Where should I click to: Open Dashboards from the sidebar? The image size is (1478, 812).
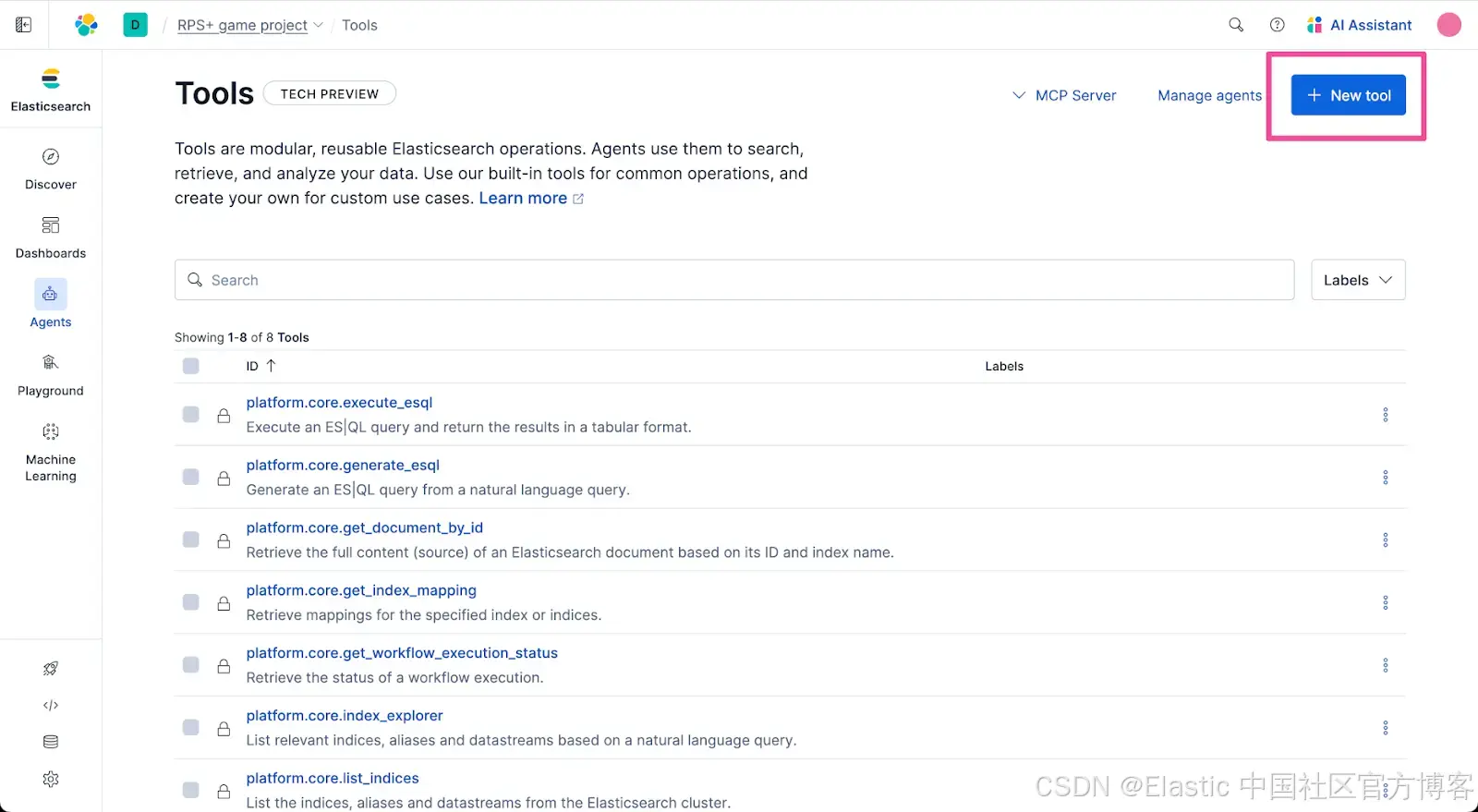click(x=51, y=238)
